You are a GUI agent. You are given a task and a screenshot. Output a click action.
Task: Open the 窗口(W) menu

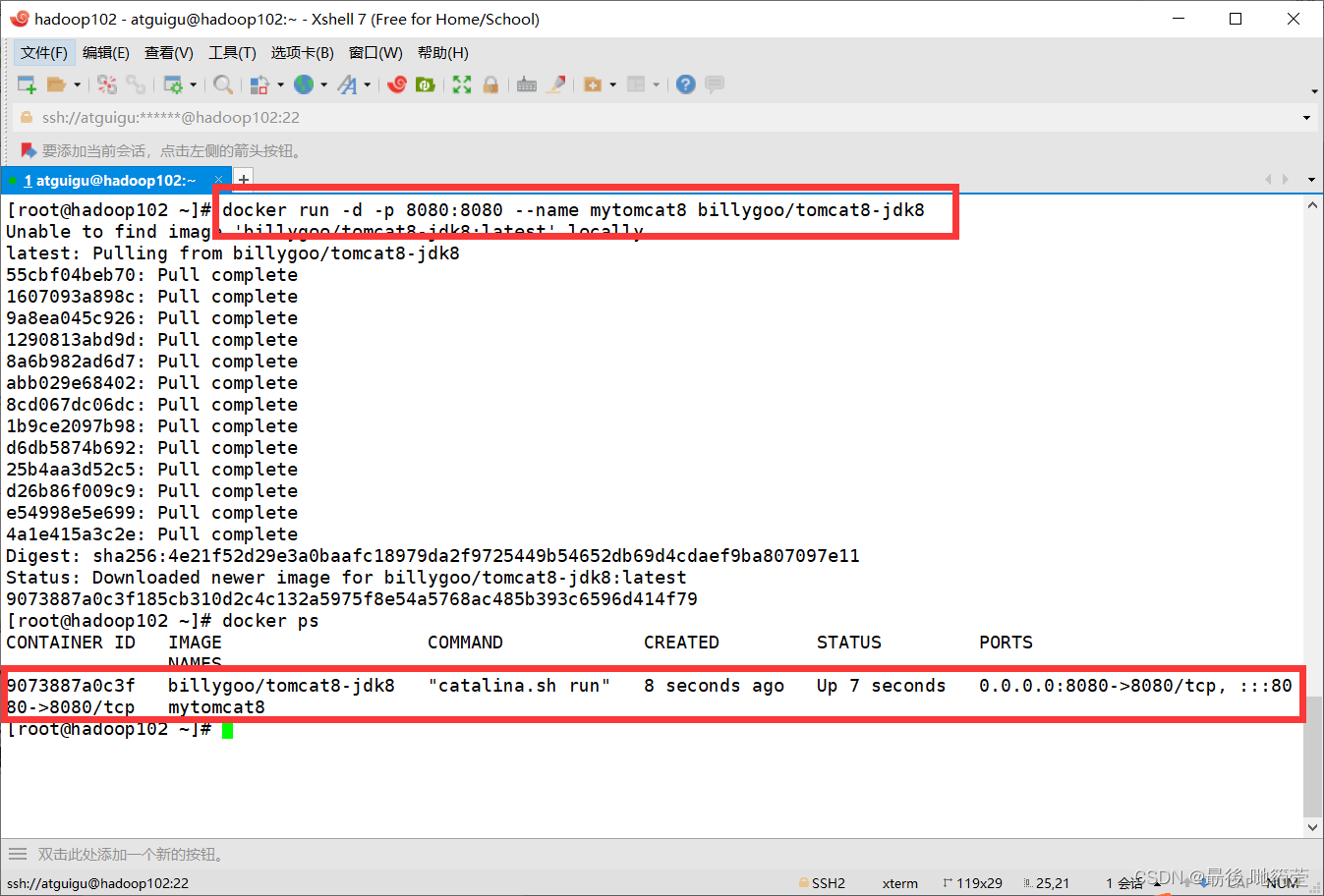(375, 53)
